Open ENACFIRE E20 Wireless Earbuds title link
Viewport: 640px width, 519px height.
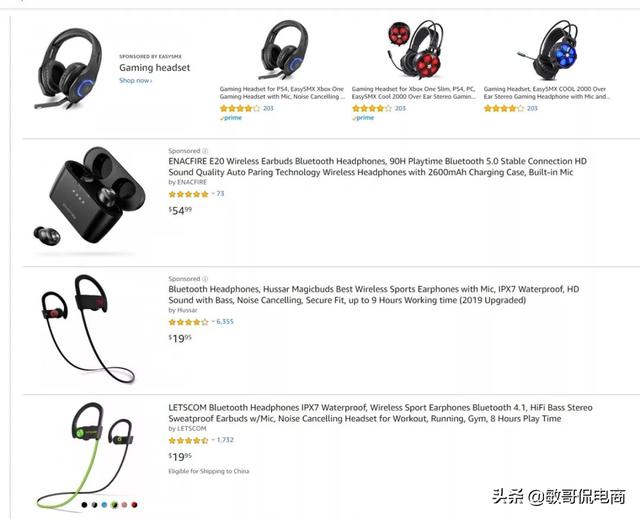(x=378, y=166)
